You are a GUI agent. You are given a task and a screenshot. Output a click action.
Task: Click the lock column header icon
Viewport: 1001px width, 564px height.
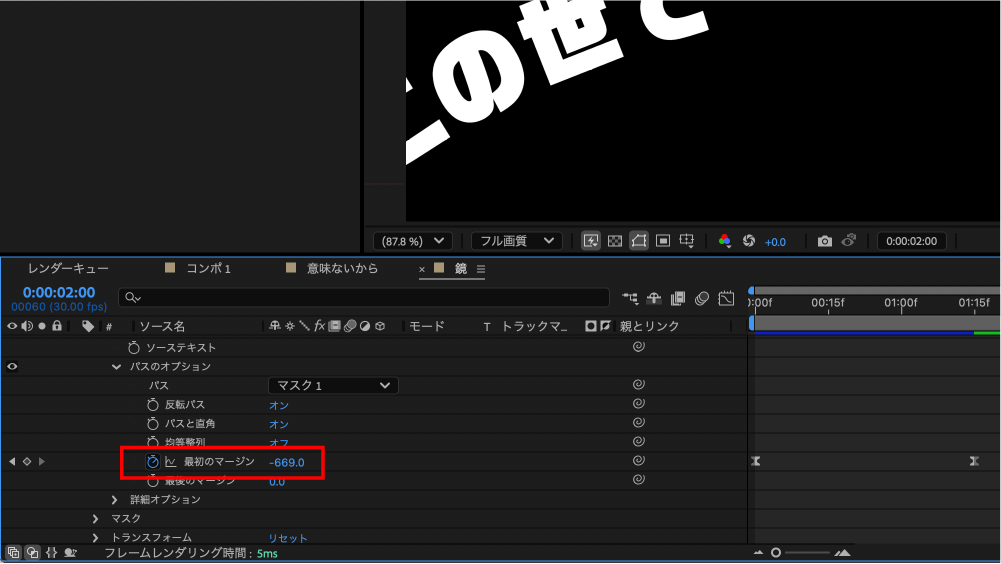pos(57,326)
